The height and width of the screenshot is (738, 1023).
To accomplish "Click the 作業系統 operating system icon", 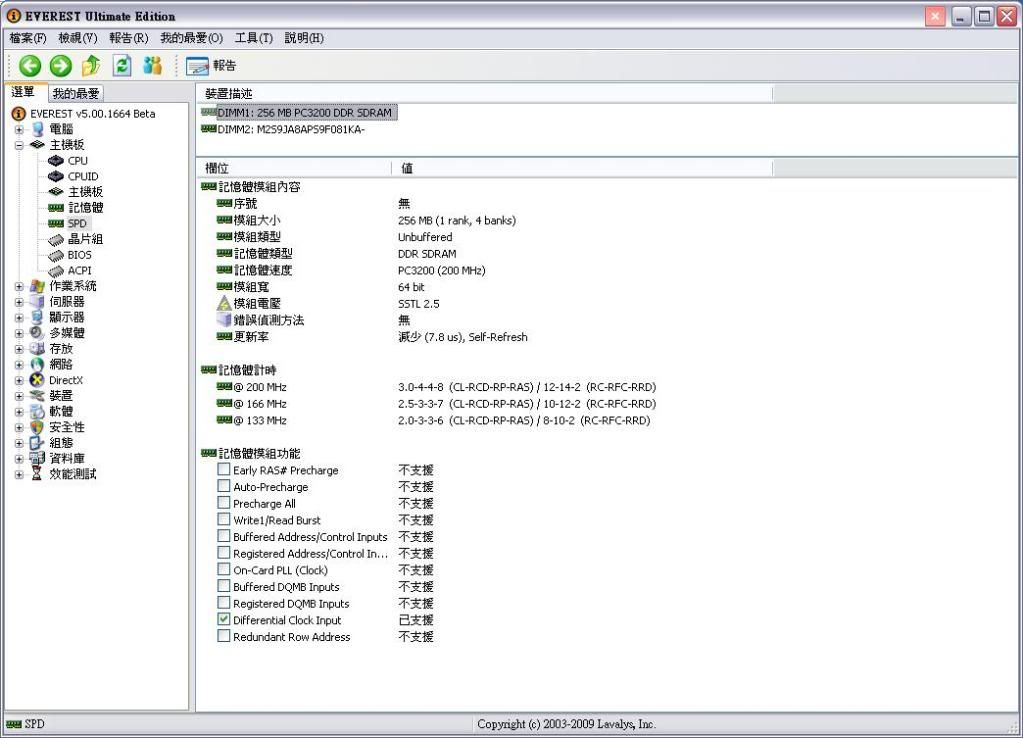I will tap(37, 286).
